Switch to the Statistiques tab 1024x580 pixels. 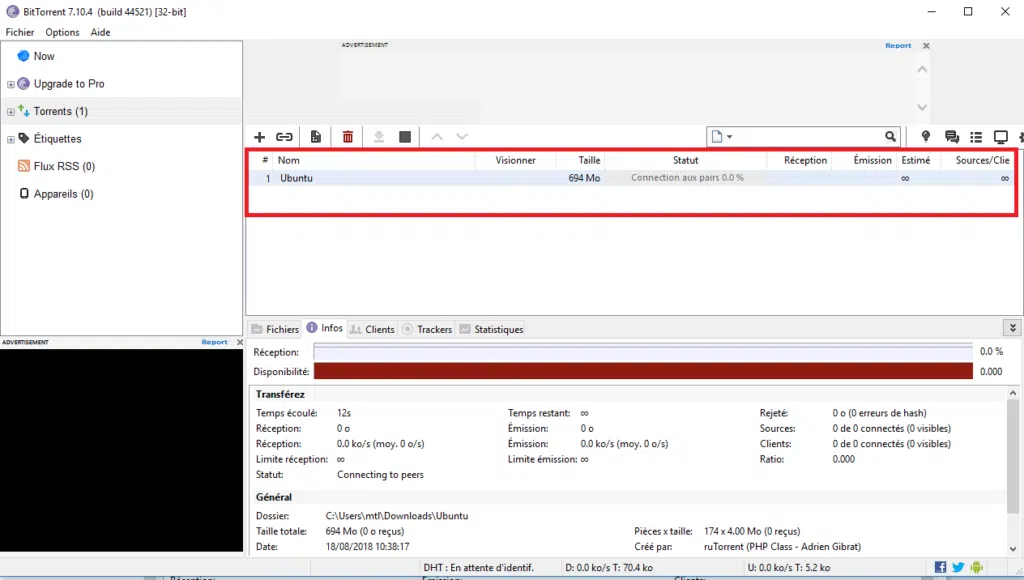click(x=491, y=329)
